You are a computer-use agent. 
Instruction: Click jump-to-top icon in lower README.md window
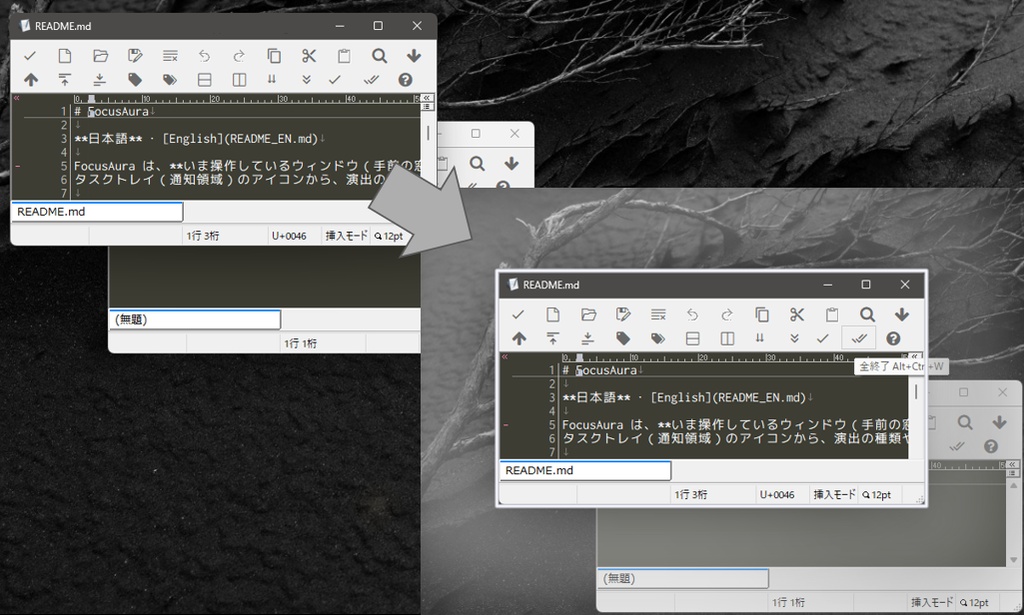552,338
